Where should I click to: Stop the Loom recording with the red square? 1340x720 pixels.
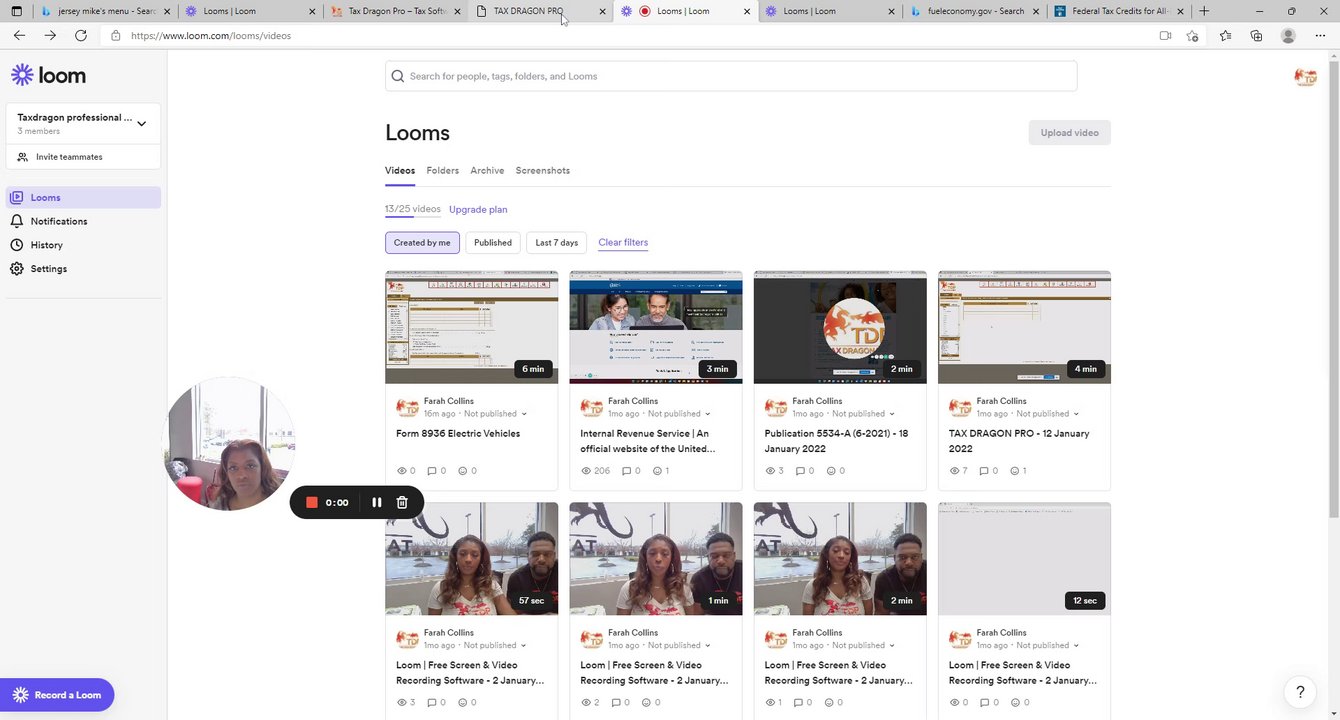click(x=312, y=502)
